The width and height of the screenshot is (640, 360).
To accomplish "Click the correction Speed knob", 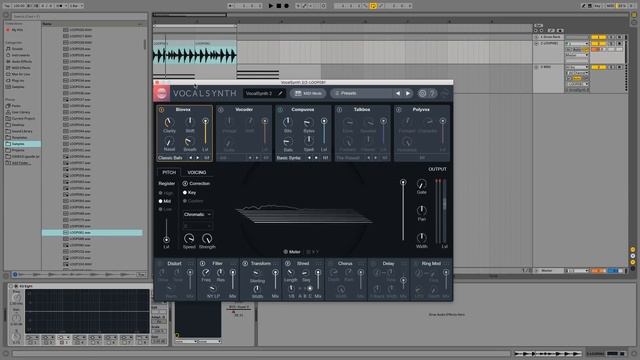I will pos(189,238).
